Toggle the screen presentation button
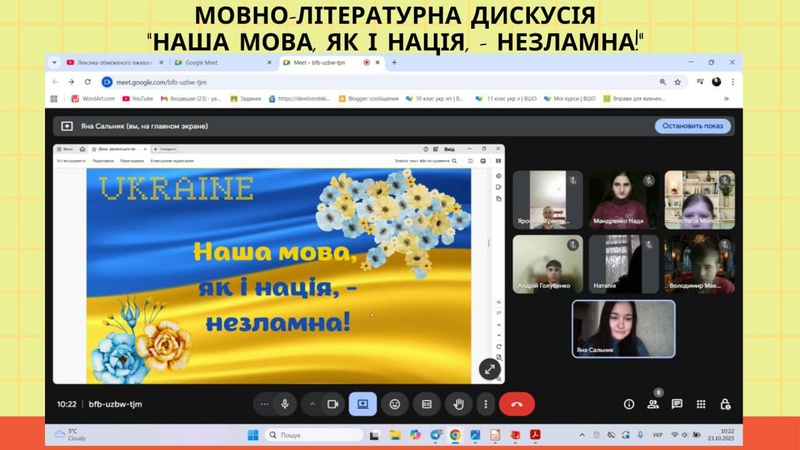The height and width of the screenshot is (450, 800). pyautogui.click(x=362, y=404)
